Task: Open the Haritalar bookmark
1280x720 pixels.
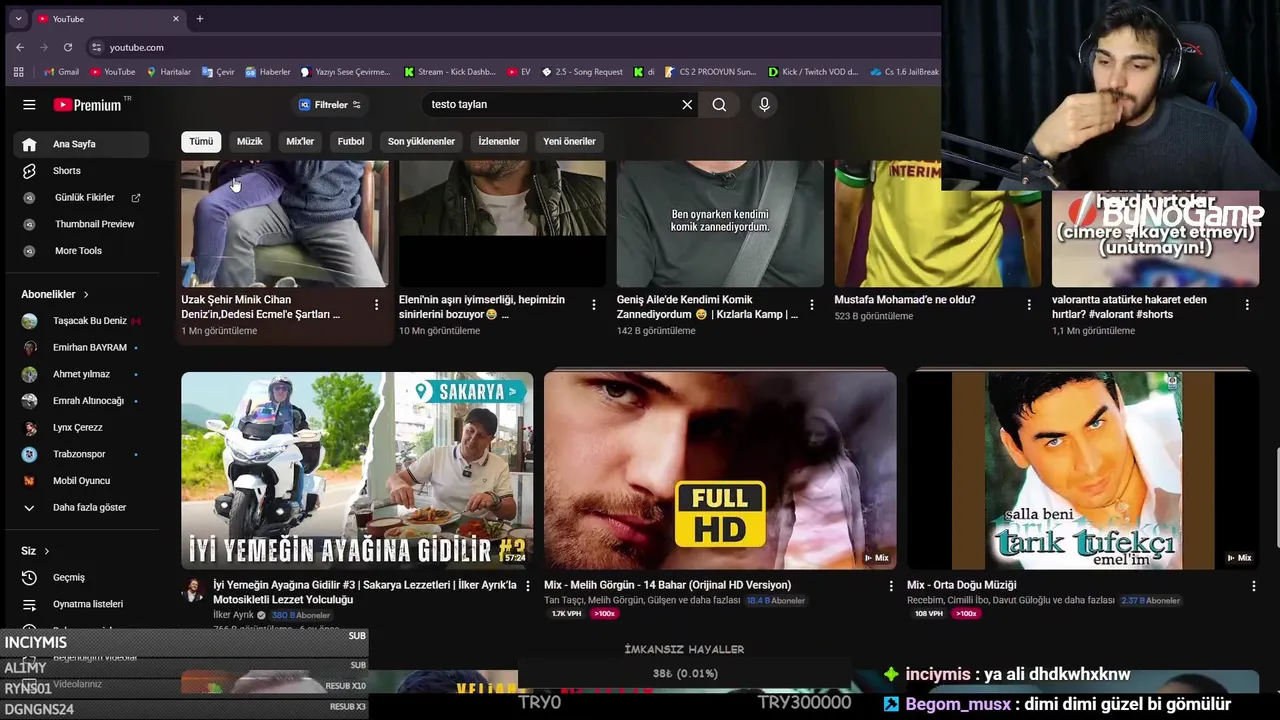Action: coord(168,72)
